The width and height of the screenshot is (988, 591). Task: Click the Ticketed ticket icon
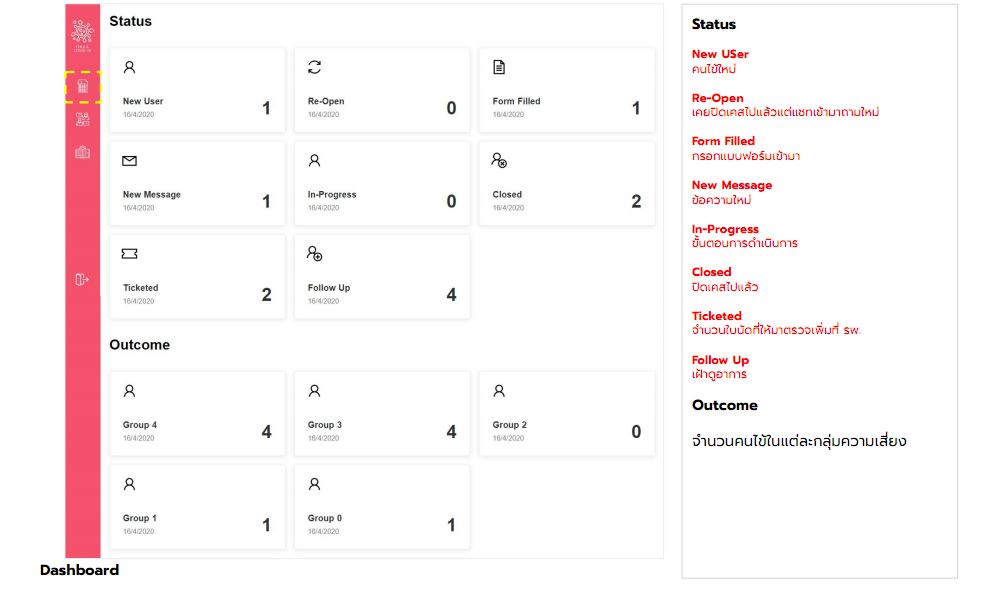point(129,253)
